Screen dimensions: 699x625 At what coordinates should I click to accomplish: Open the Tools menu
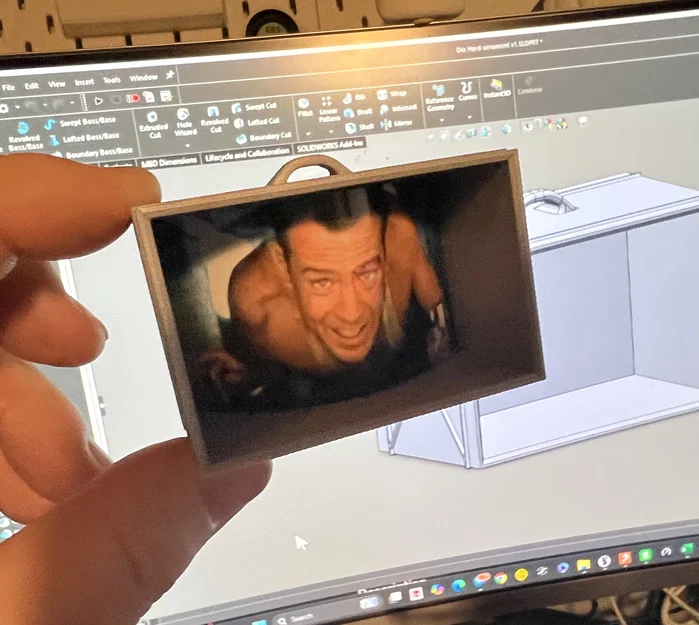pos(111,80)
